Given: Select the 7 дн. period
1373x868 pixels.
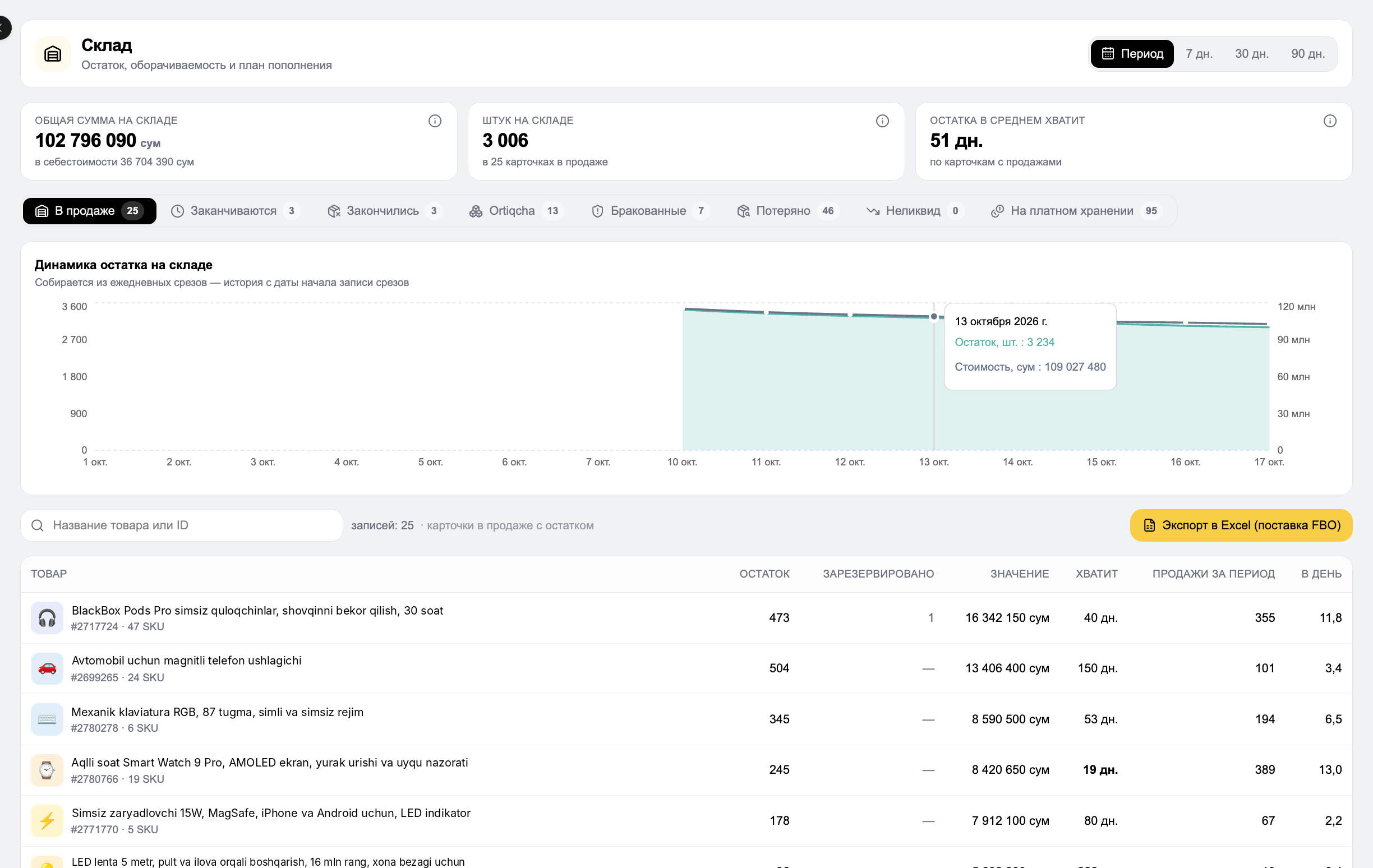Looking at the screenshot, I should click(x=1199, y=54).
